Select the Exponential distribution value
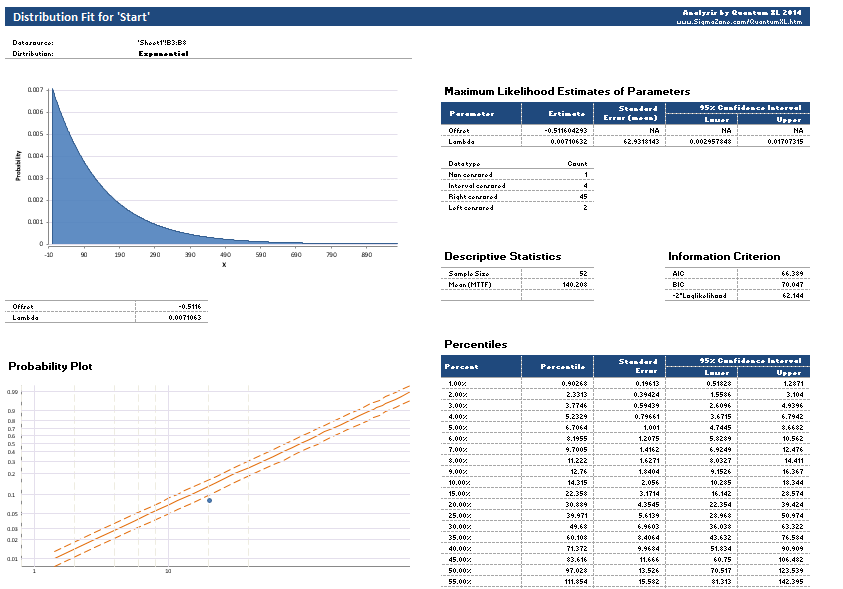 [163, 53]
